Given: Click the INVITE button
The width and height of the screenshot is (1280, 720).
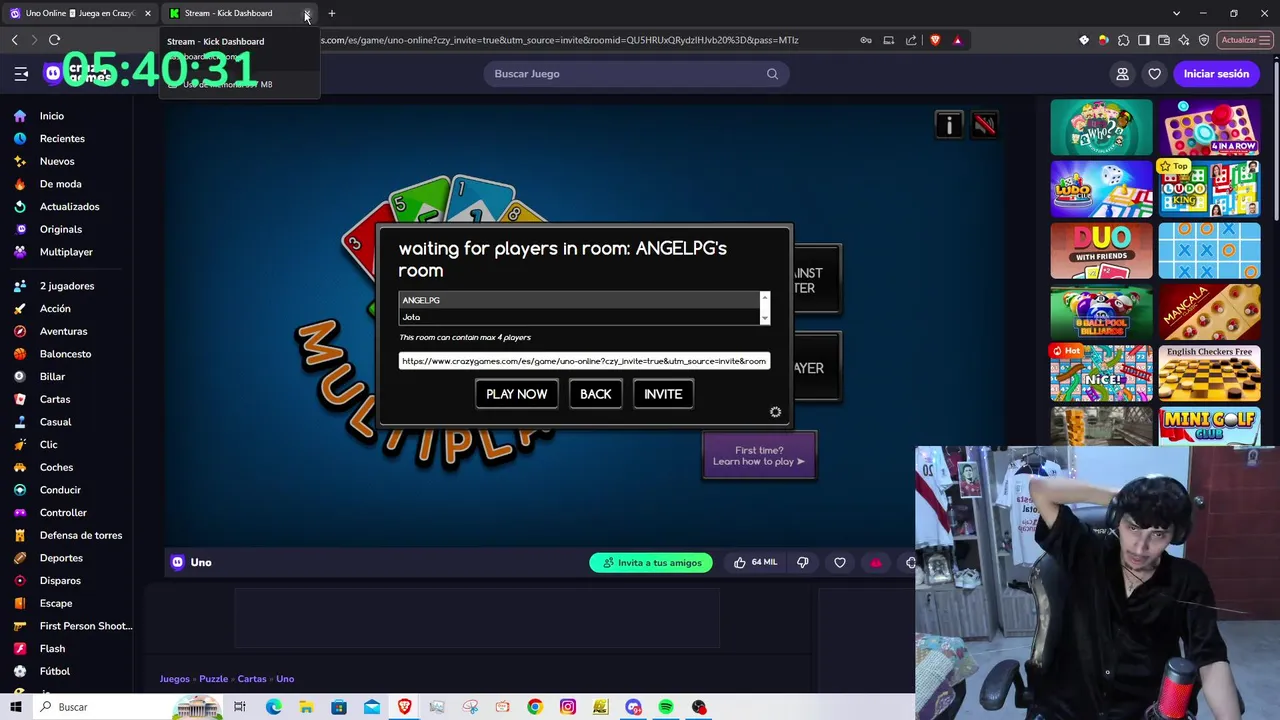Looking at the screenshot, I should point(663,394).
